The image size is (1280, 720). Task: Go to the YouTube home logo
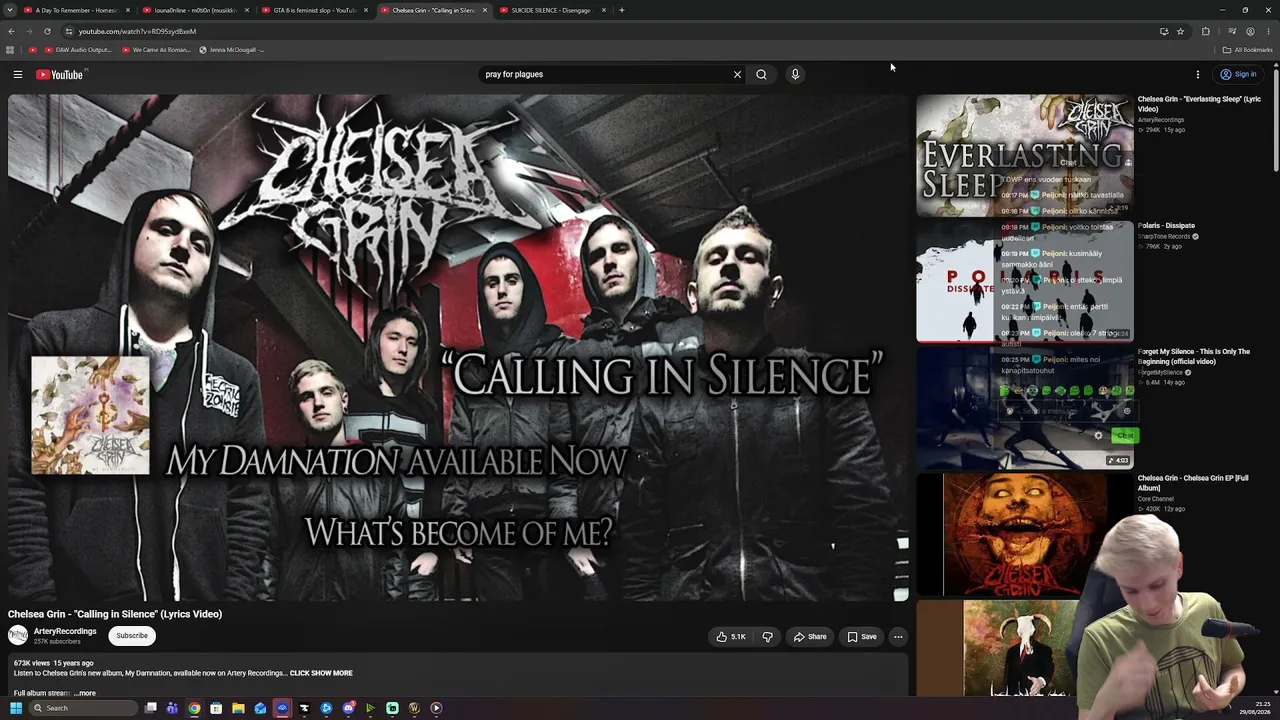(x=60, y=75)
